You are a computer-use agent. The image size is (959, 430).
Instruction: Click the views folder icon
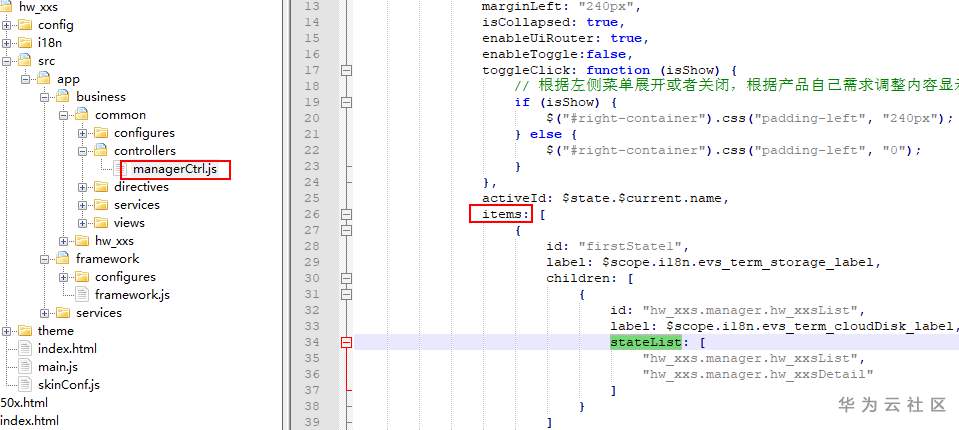click(x=102, y=223)
